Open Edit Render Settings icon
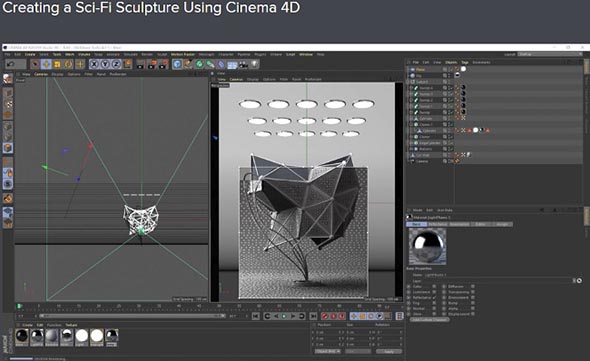Screen dimensions: 590x361 (163, 64)
